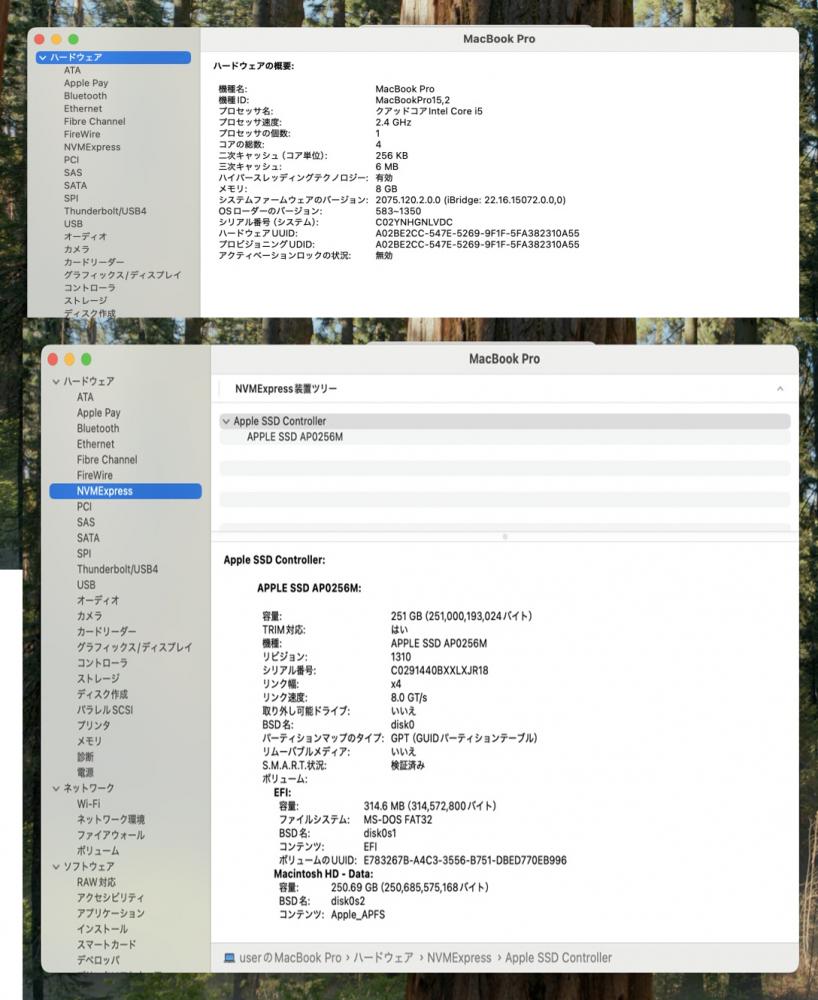Select ファイアウォール in the sidebar
The width and height of the screenshot is (818, 1000).
point(110,835)
